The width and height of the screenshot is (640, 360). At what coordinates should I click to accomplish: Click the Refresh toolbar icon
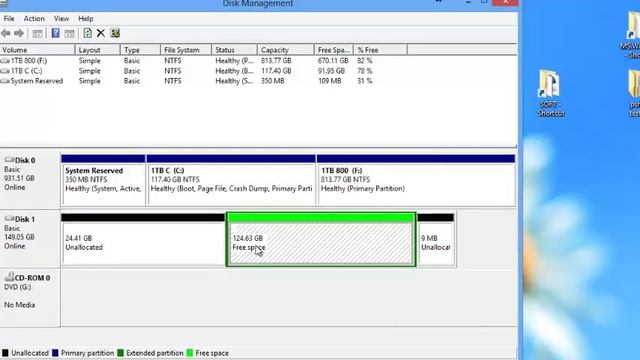pos(87,33)
